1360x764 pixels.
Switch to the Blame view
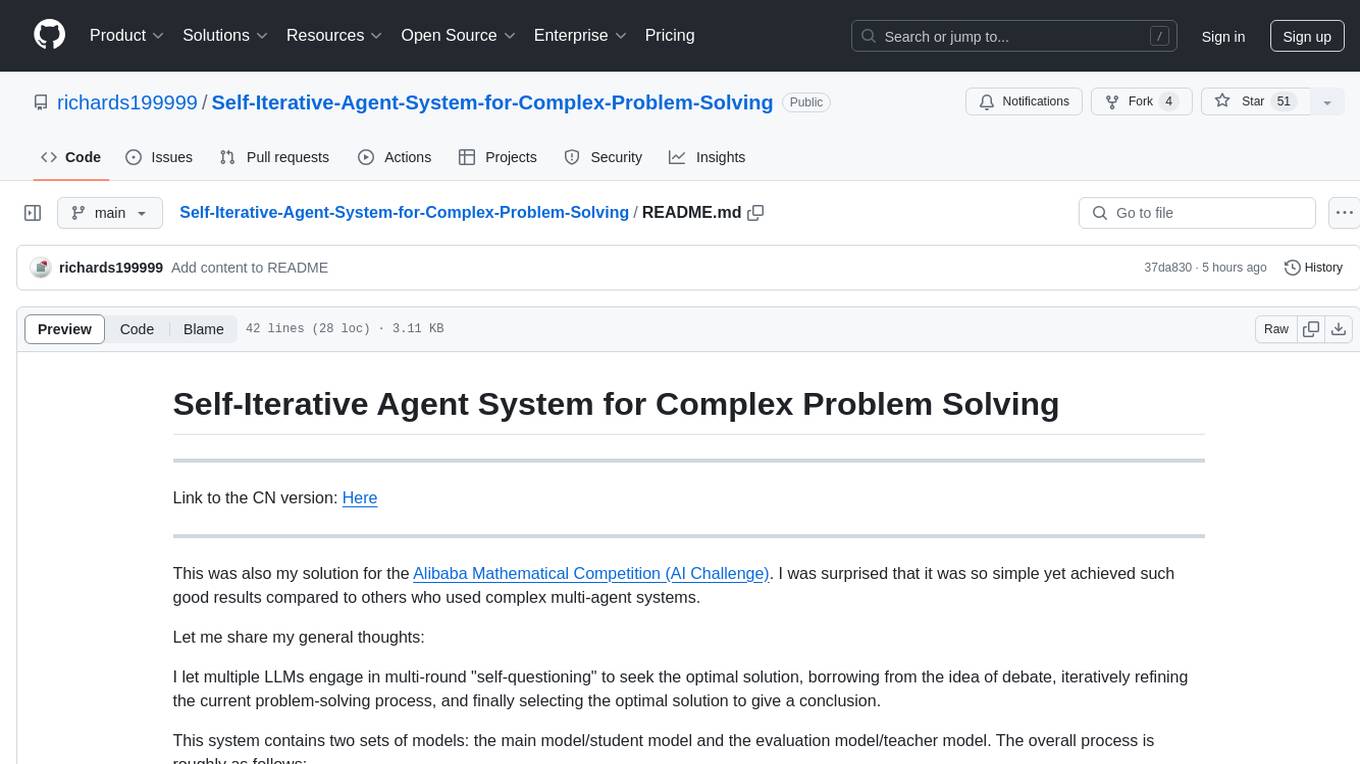(203, 329)
